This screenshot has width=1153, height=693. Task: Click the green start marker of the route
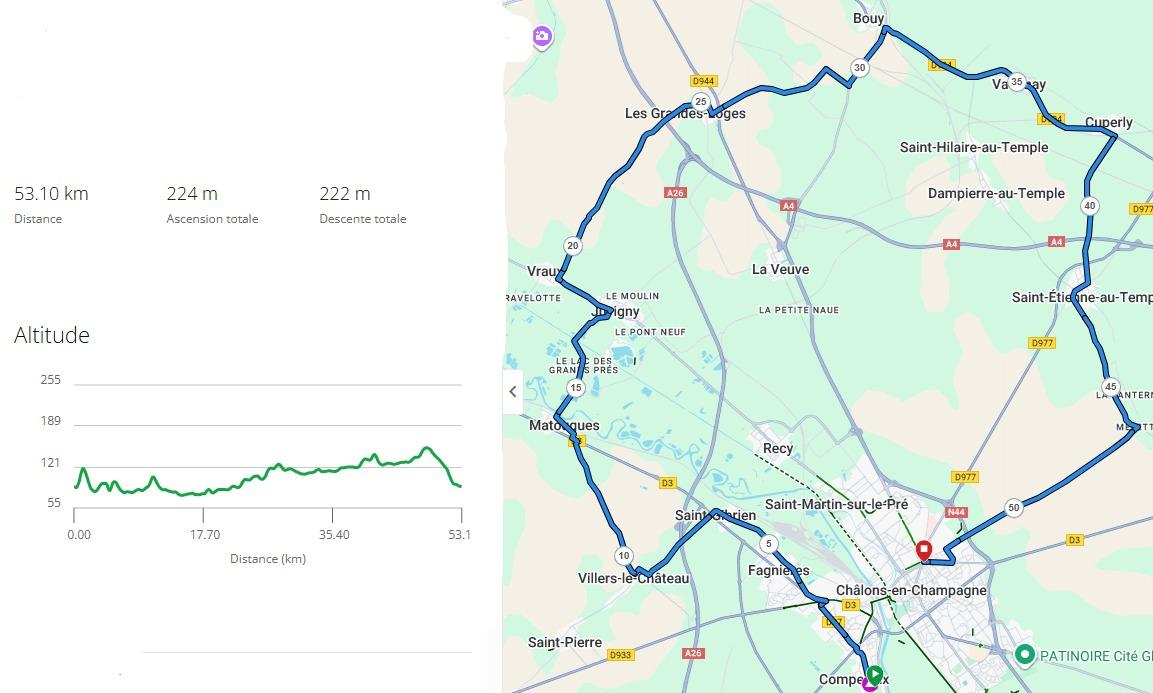click(x=875, y=674)
